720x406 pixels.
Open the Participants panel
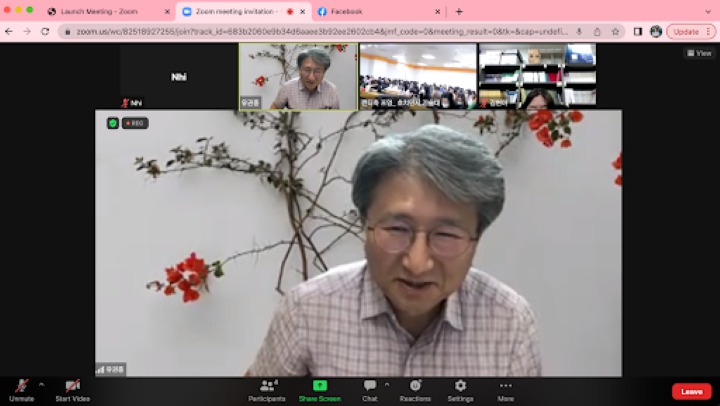[267, 387]
